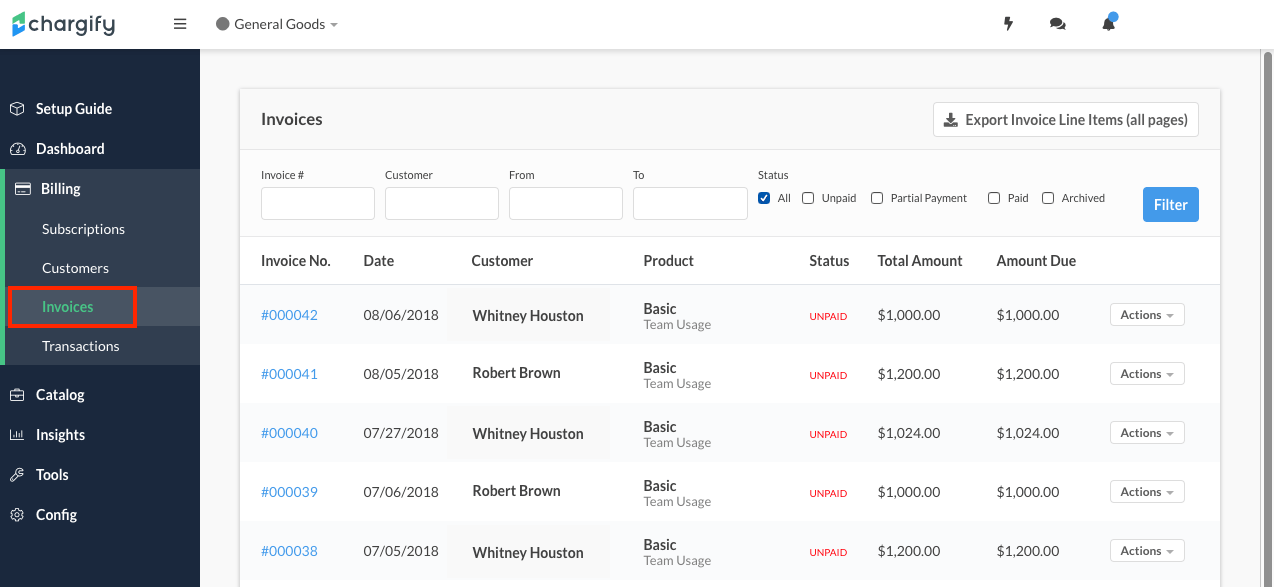1274x587 pixels.
Task: Click UNPAID status of invoice #000039
Action: 828,494
